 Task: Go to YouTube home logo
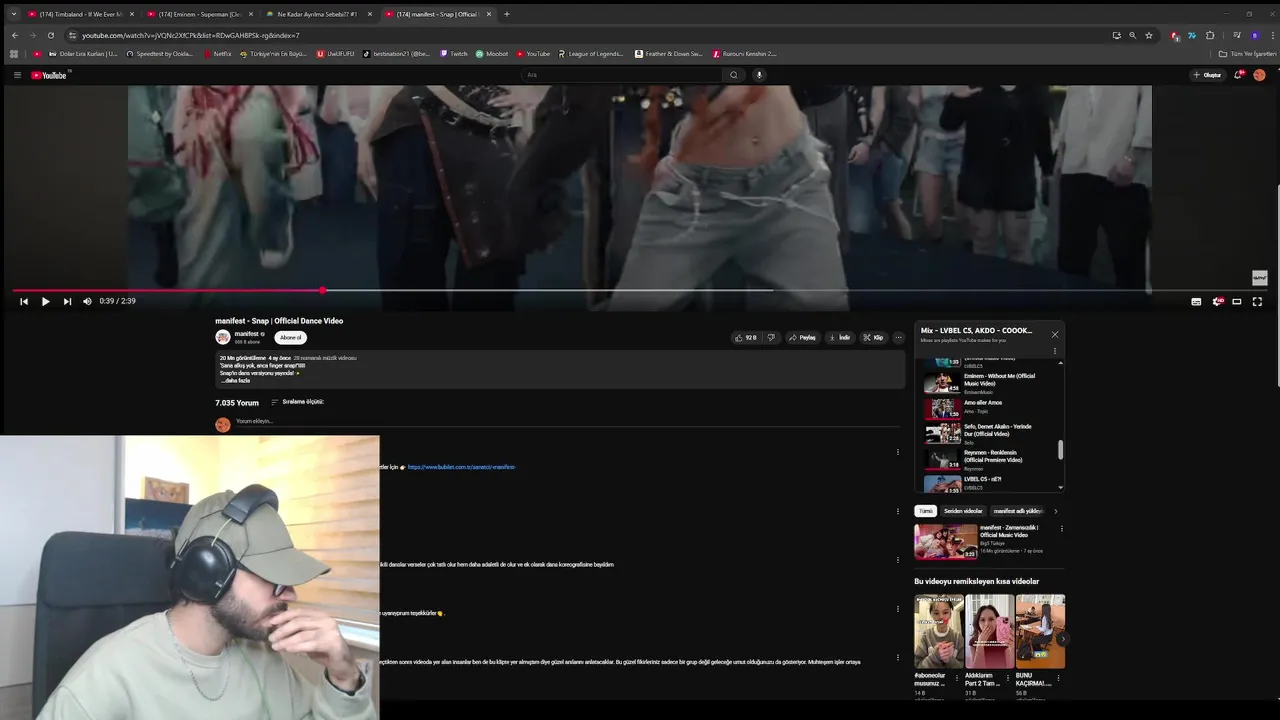pos(50,75)
